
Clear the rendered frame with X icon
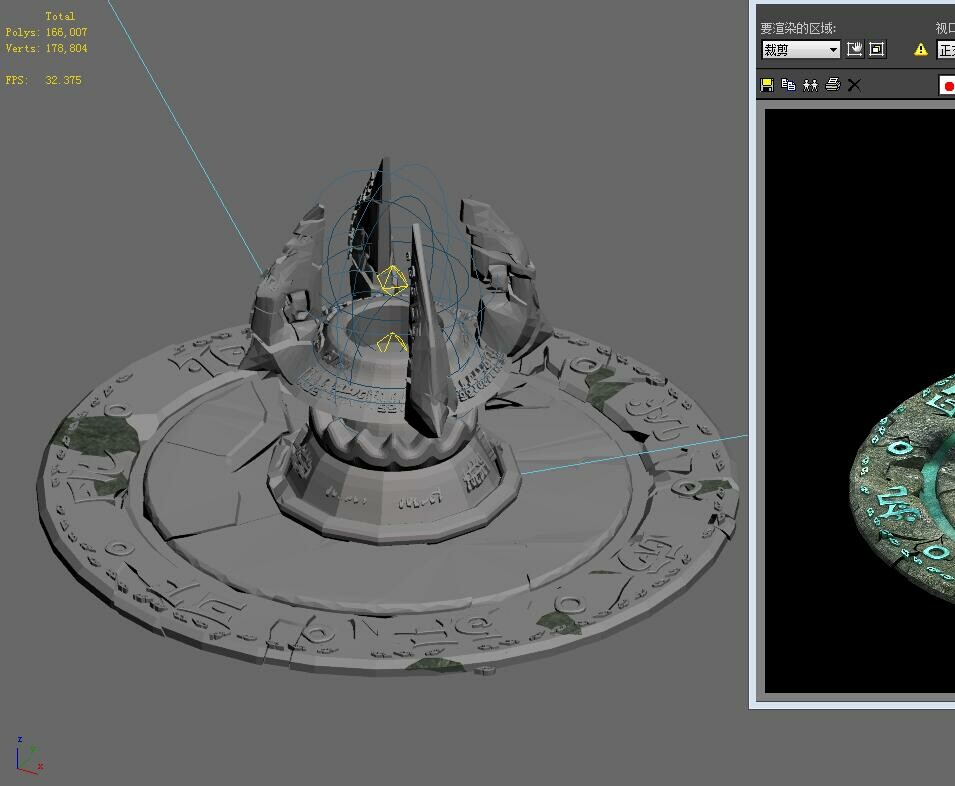pyautogui.click(x=855, y=85)
